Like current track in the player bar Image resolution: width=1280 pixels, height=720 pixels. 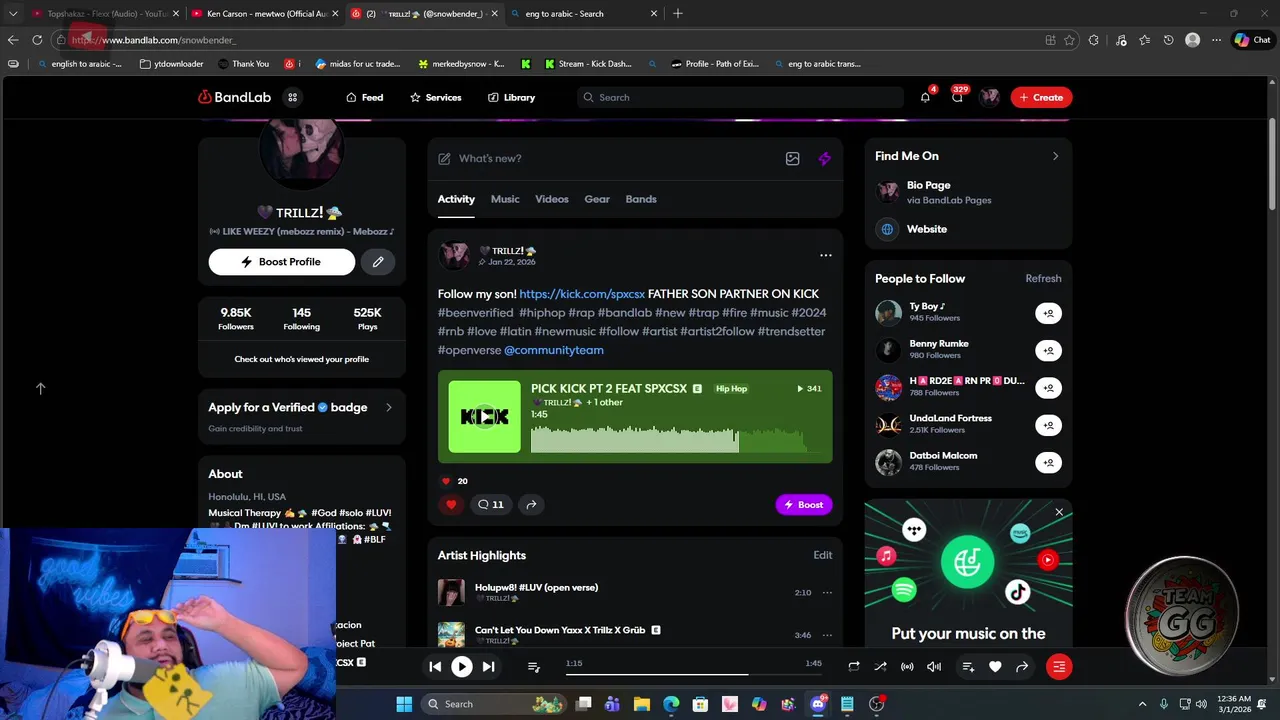click(x=995, y=667)
